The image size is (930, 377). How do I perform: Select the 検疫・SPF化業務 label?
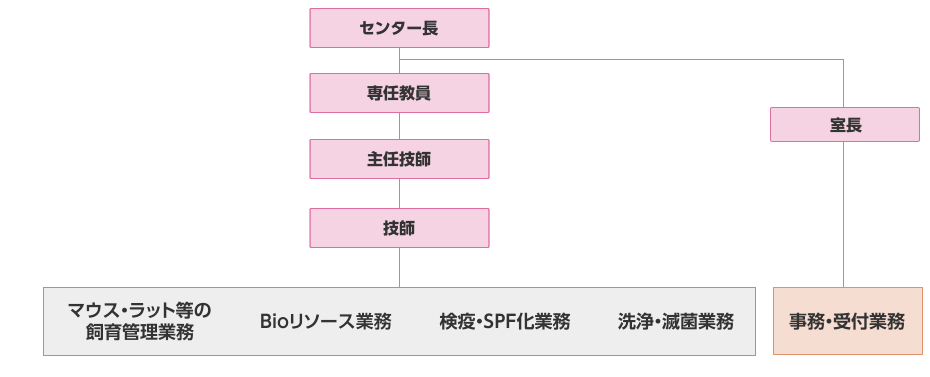(x=505, y=321)
